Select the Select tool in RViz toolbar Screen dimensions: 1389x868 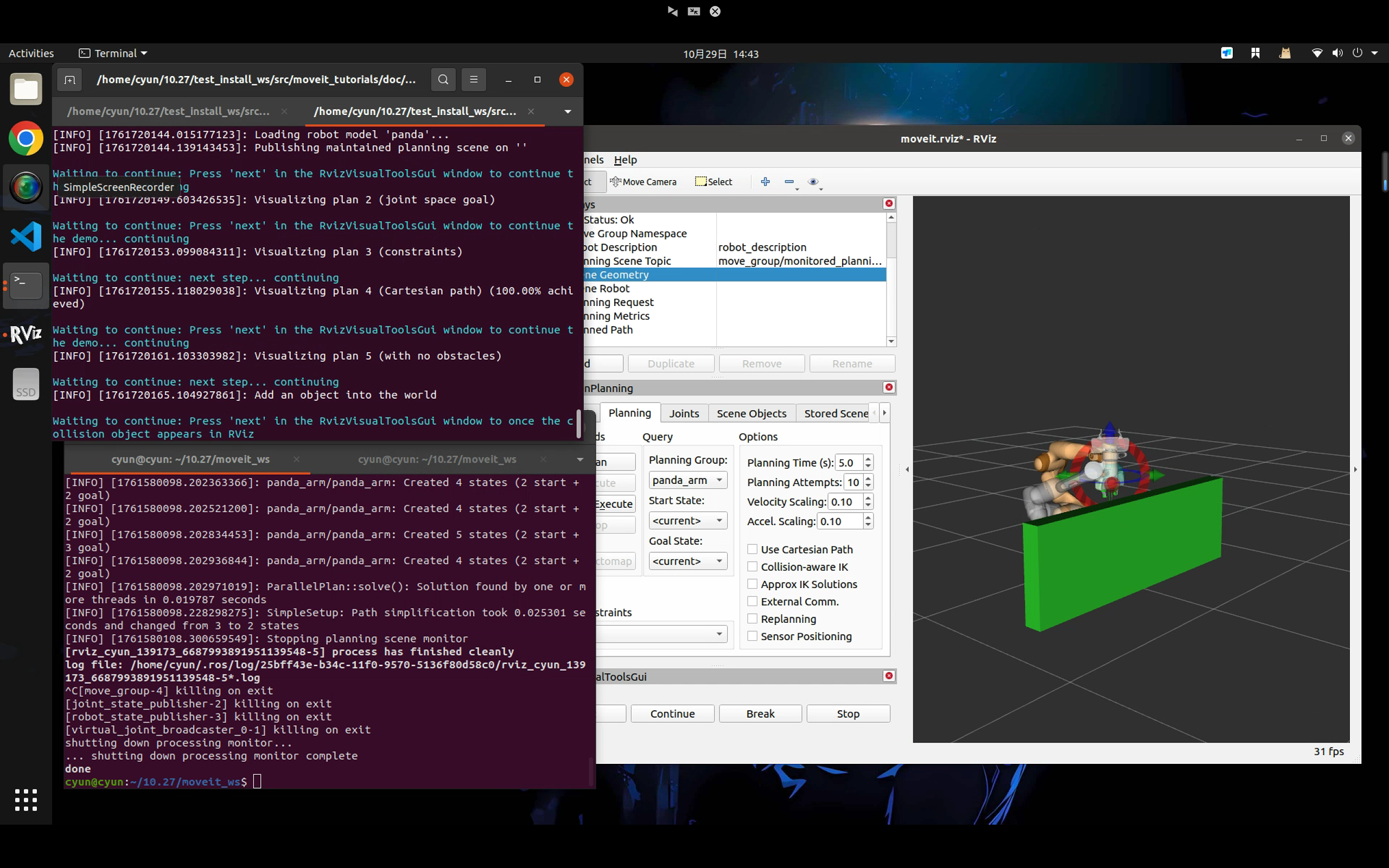[x=713, y=182]
